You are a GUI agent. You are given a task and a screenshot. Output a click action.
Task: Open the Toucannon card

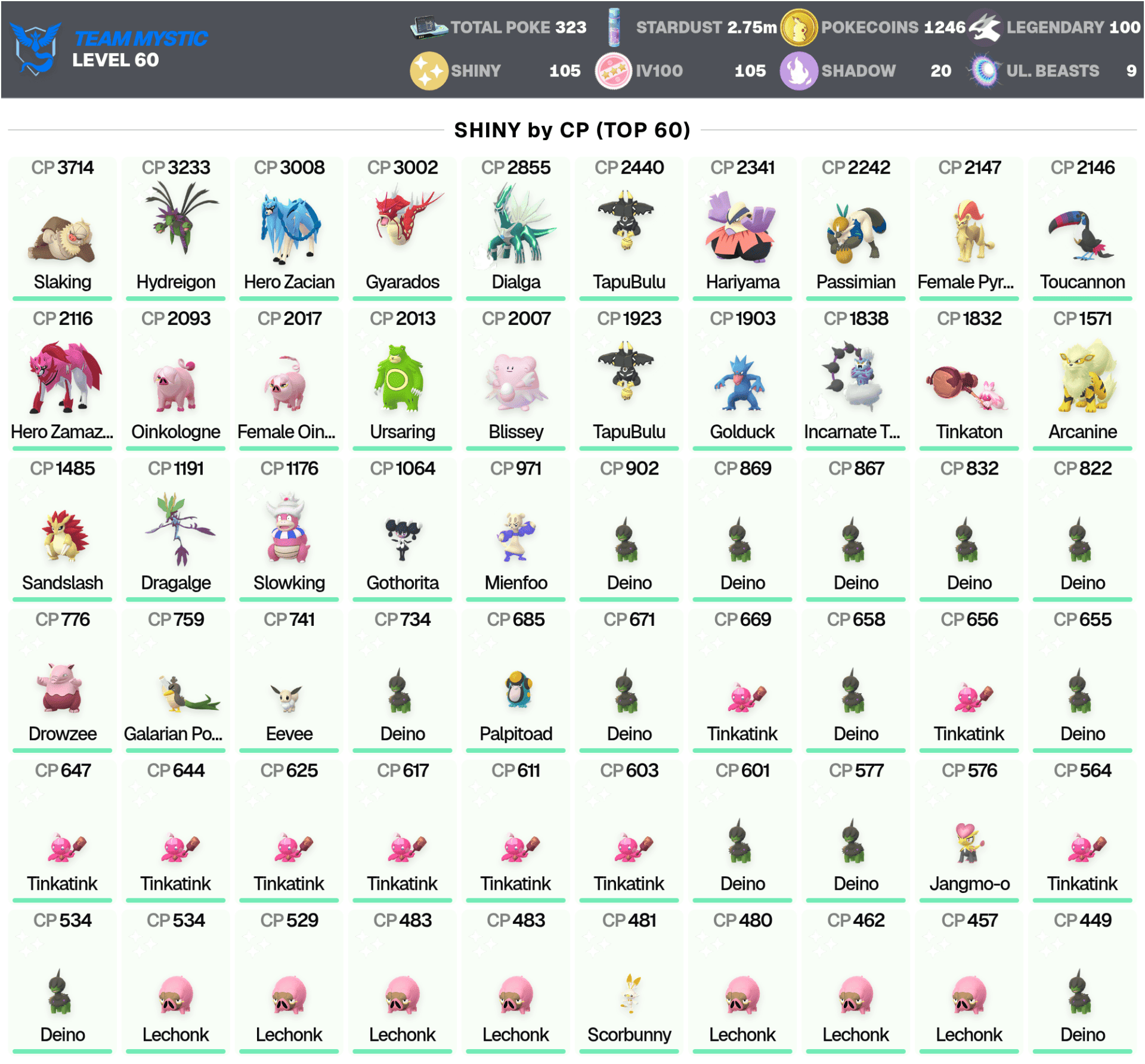pos(1082,228)
